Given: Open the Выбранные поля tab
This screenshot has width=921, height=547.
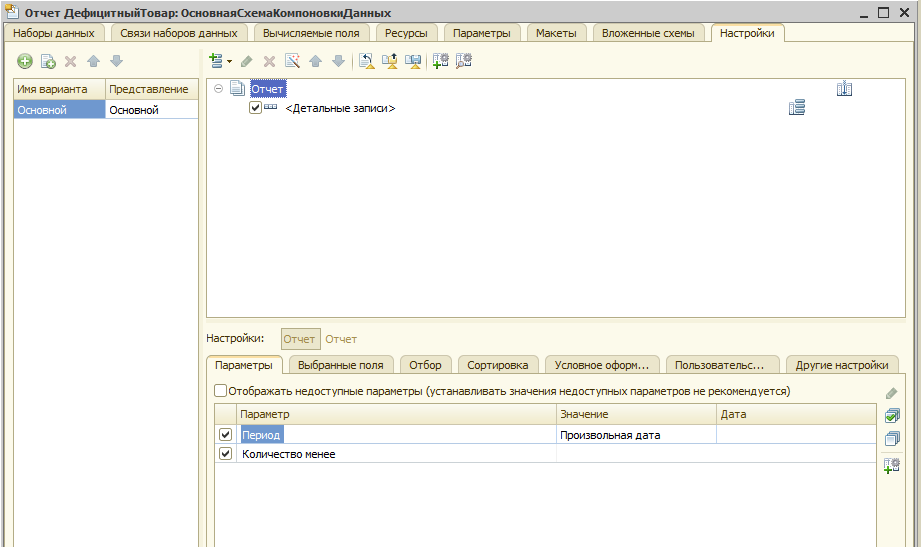Looking at the screenshot, I should 340,365.
